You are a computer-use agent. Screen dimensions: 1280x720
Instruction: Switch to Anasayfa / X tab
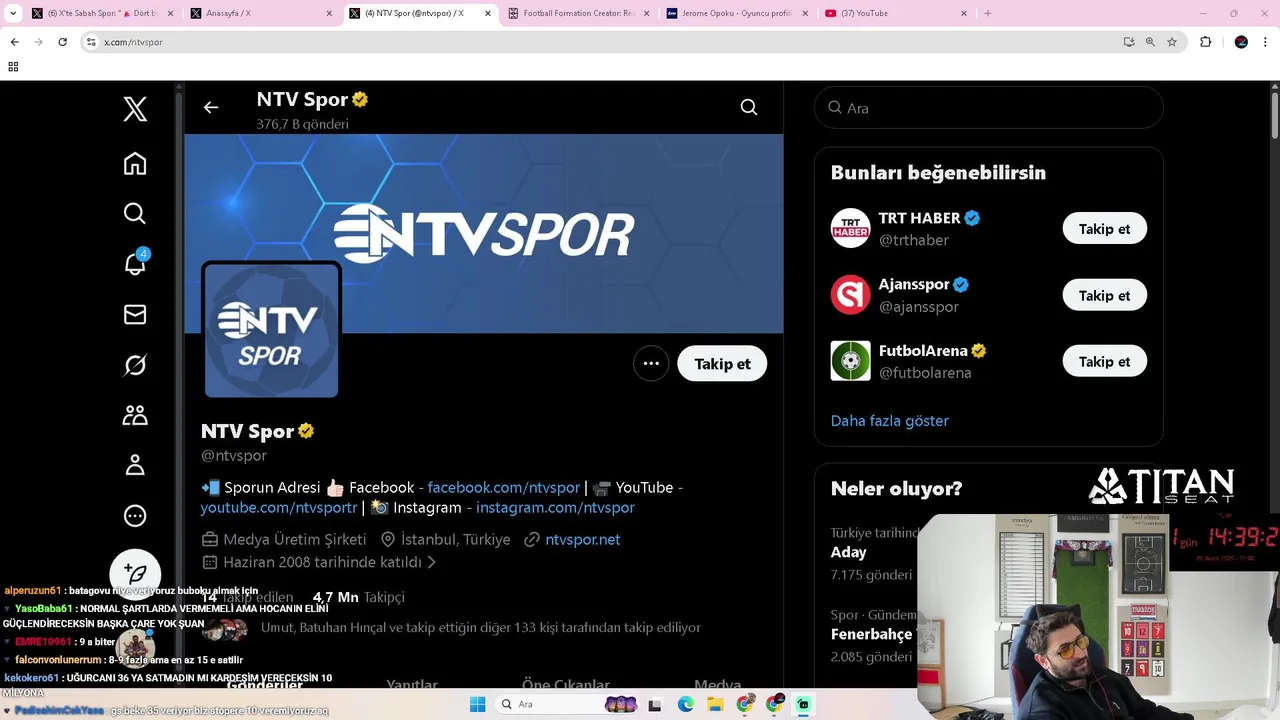262,13
